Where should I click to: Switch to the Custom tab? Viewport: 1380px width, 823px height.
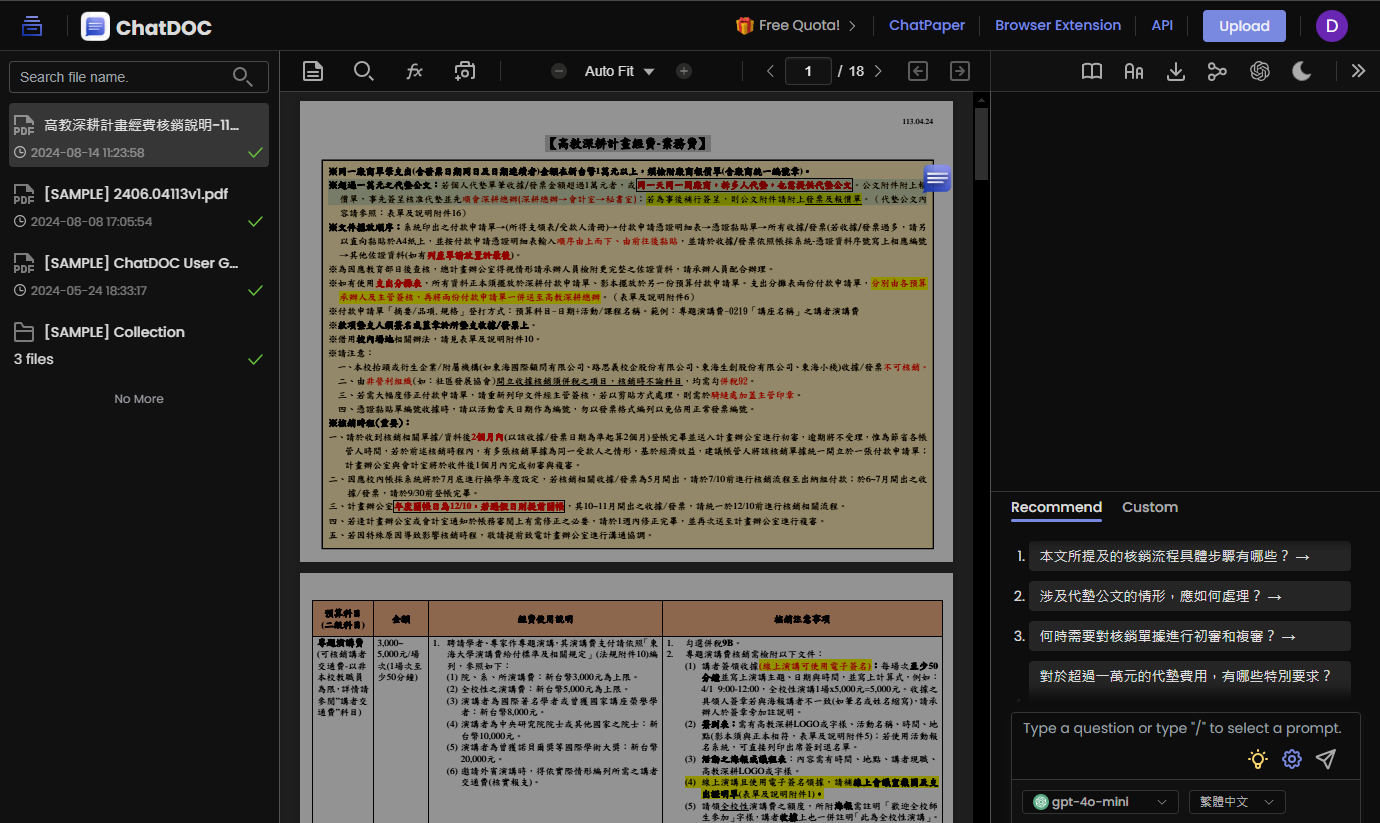(1150, 507)
